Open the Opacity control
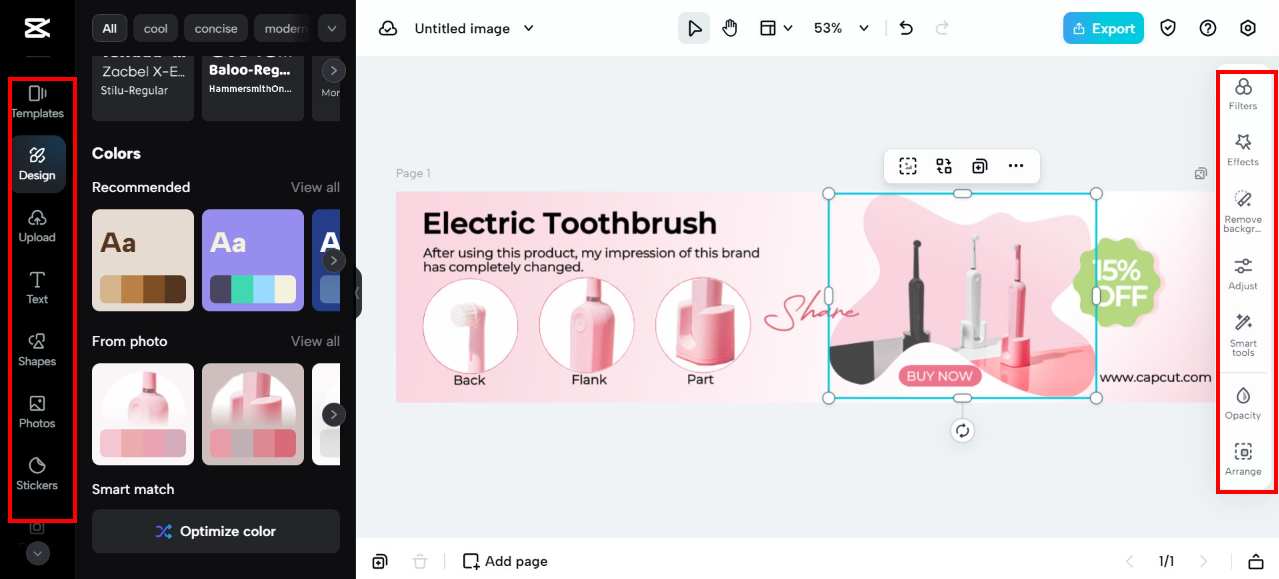Image resolution: width=1279 pixels, height=579 pixels. pos(1243,403)
